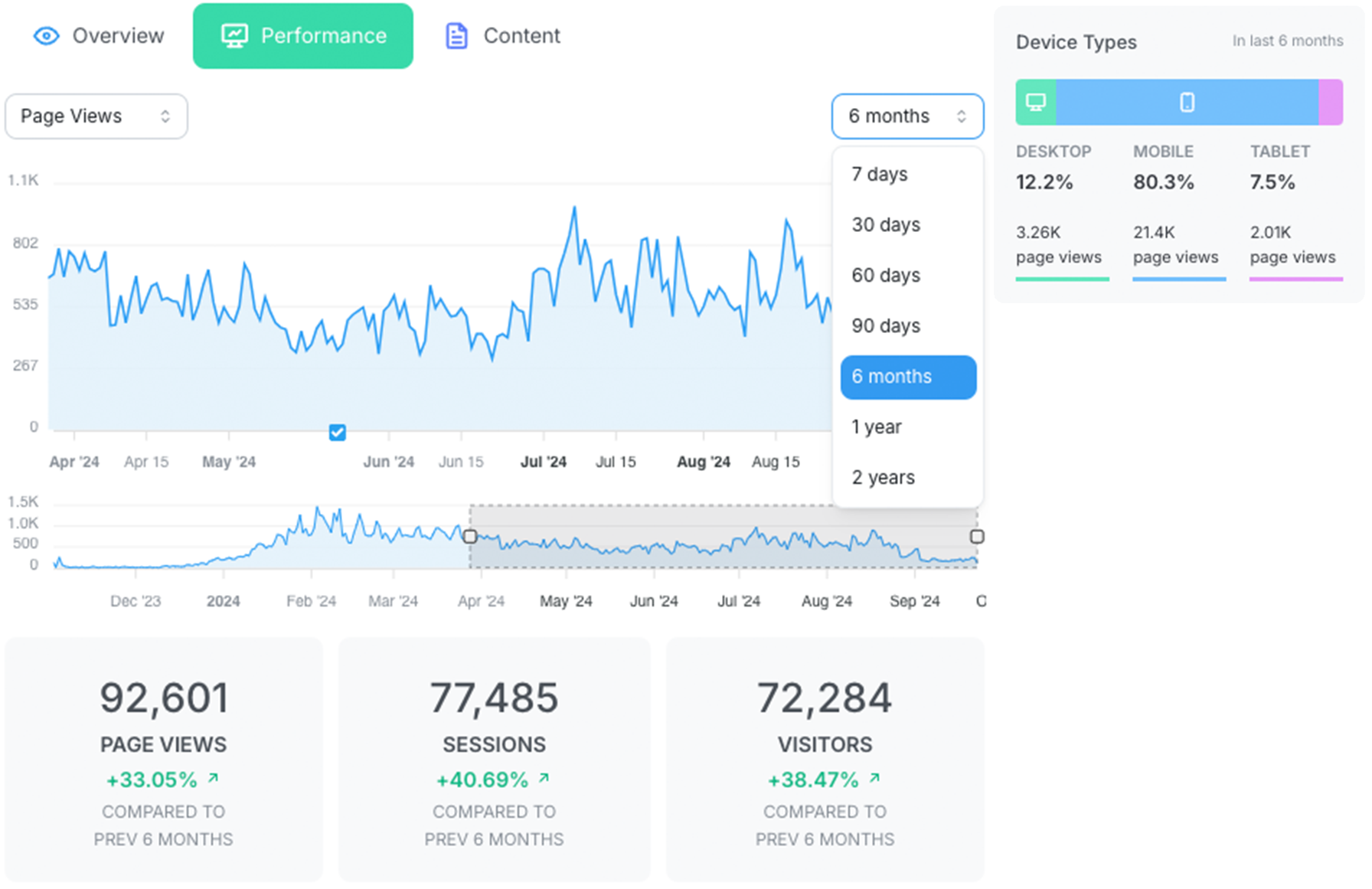Viewport: 1372px width, 889px height.
Task: Click the Content document icon
Action: pos(456,36)
